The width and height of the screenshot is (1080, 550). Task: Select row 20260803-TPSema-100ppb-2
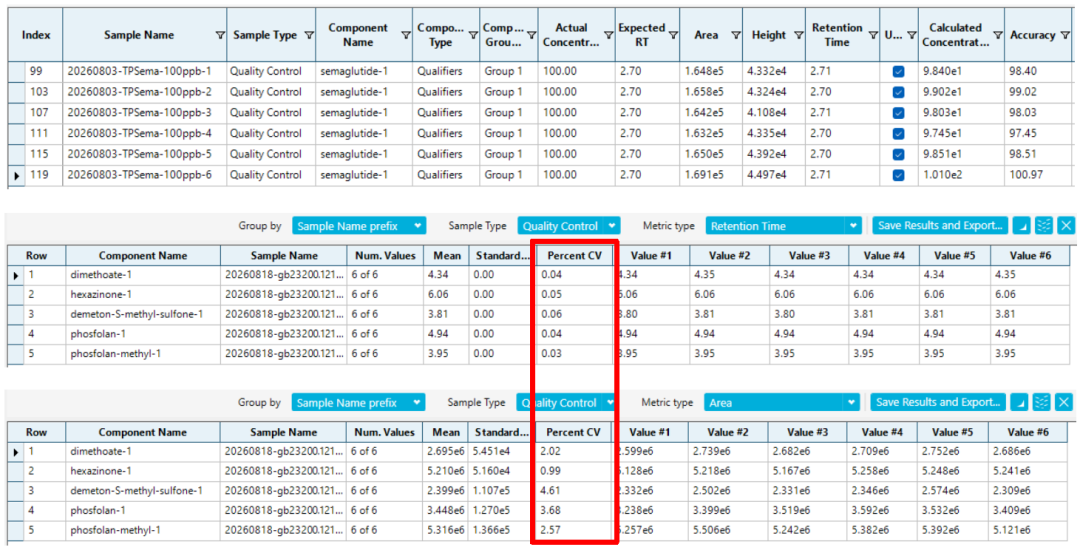point(541,92)
